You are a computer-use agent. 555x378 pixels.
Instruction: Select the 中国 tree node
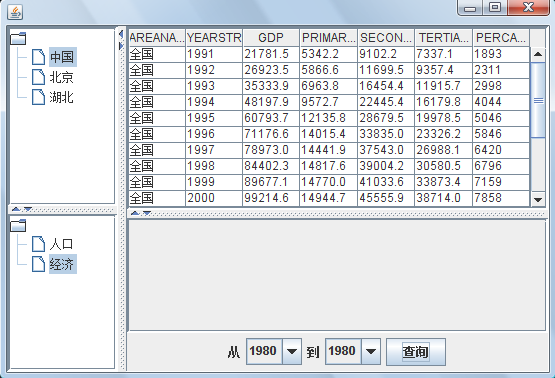pos(63,57)
